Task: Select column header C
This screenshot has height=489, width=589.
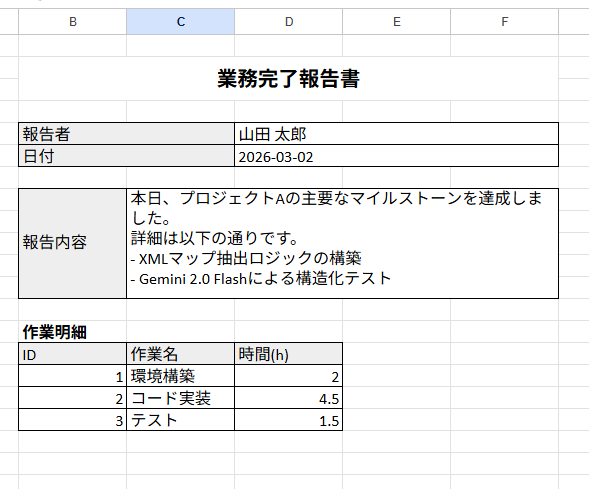Action: (x=181, y=22)
